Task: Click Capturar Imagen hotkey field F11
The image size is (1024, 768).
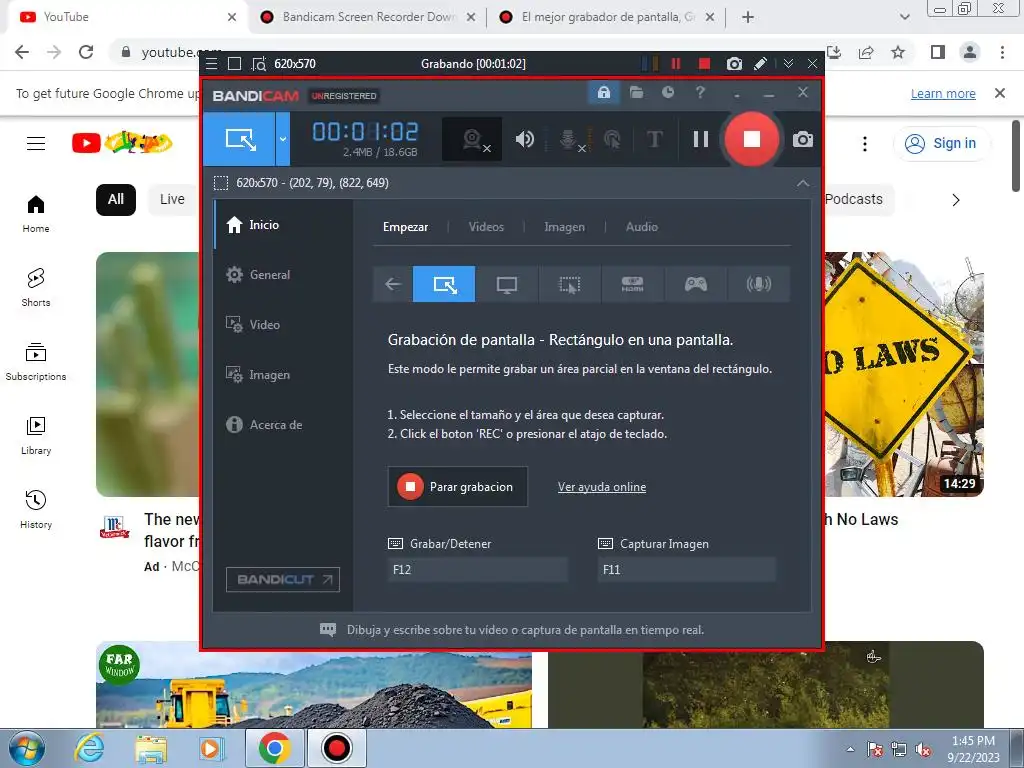Action: tap(686, 569)
